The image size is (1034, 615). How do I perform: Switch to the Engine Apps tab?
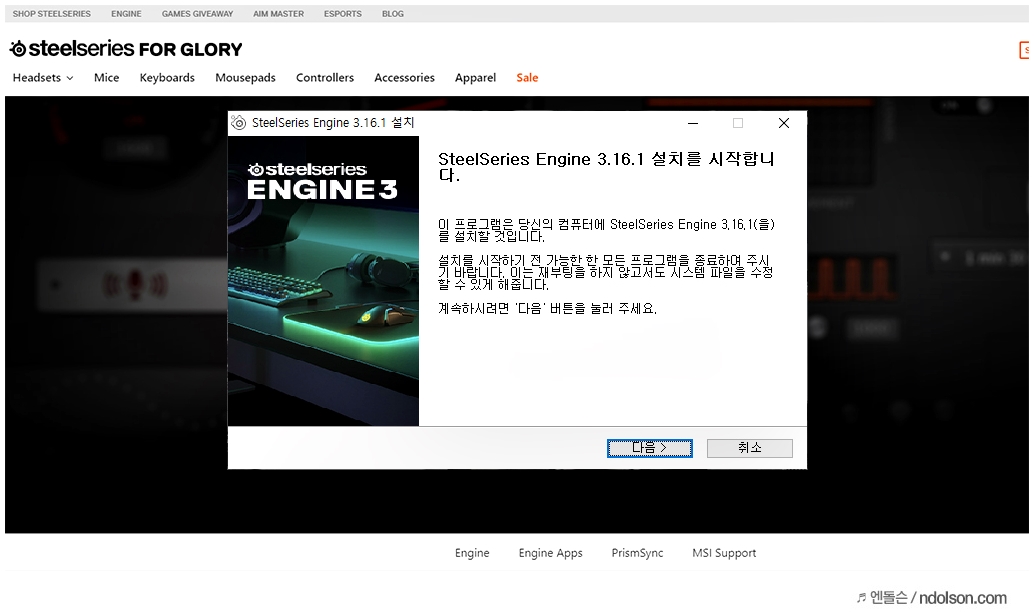pos(551,553)
